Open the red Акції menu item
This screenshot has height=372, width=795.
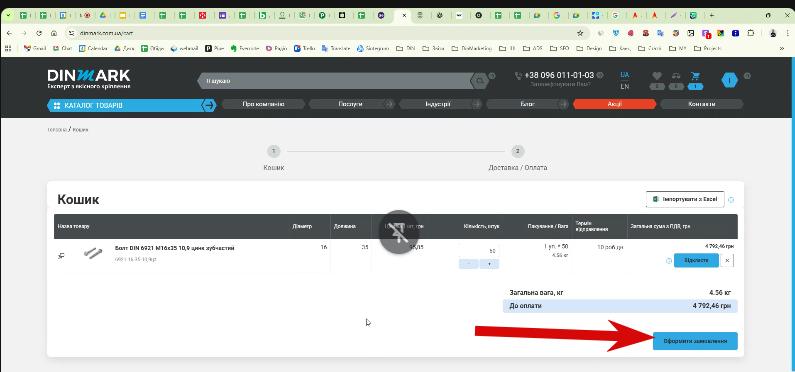coord(615,104)
